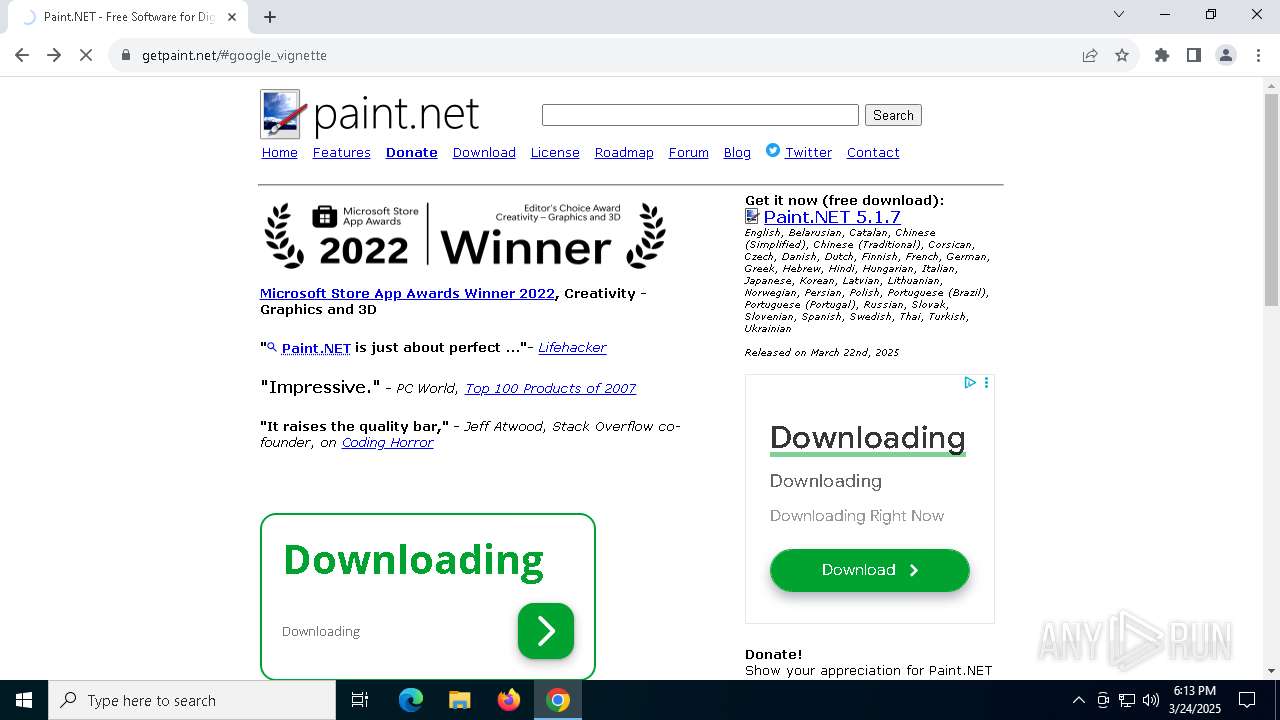1280x720 pixels.
Task: Click the Twitter bird icon
Action: click(773, 150)
